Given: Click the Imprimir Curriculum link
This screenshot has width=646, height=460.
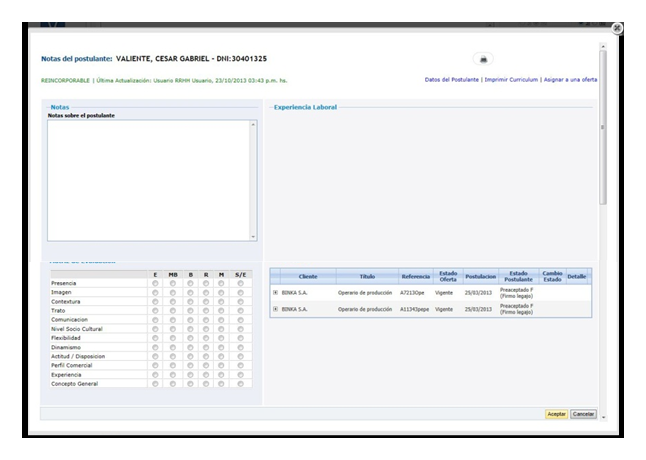Looking at the screenshot, I should [511, 79].
